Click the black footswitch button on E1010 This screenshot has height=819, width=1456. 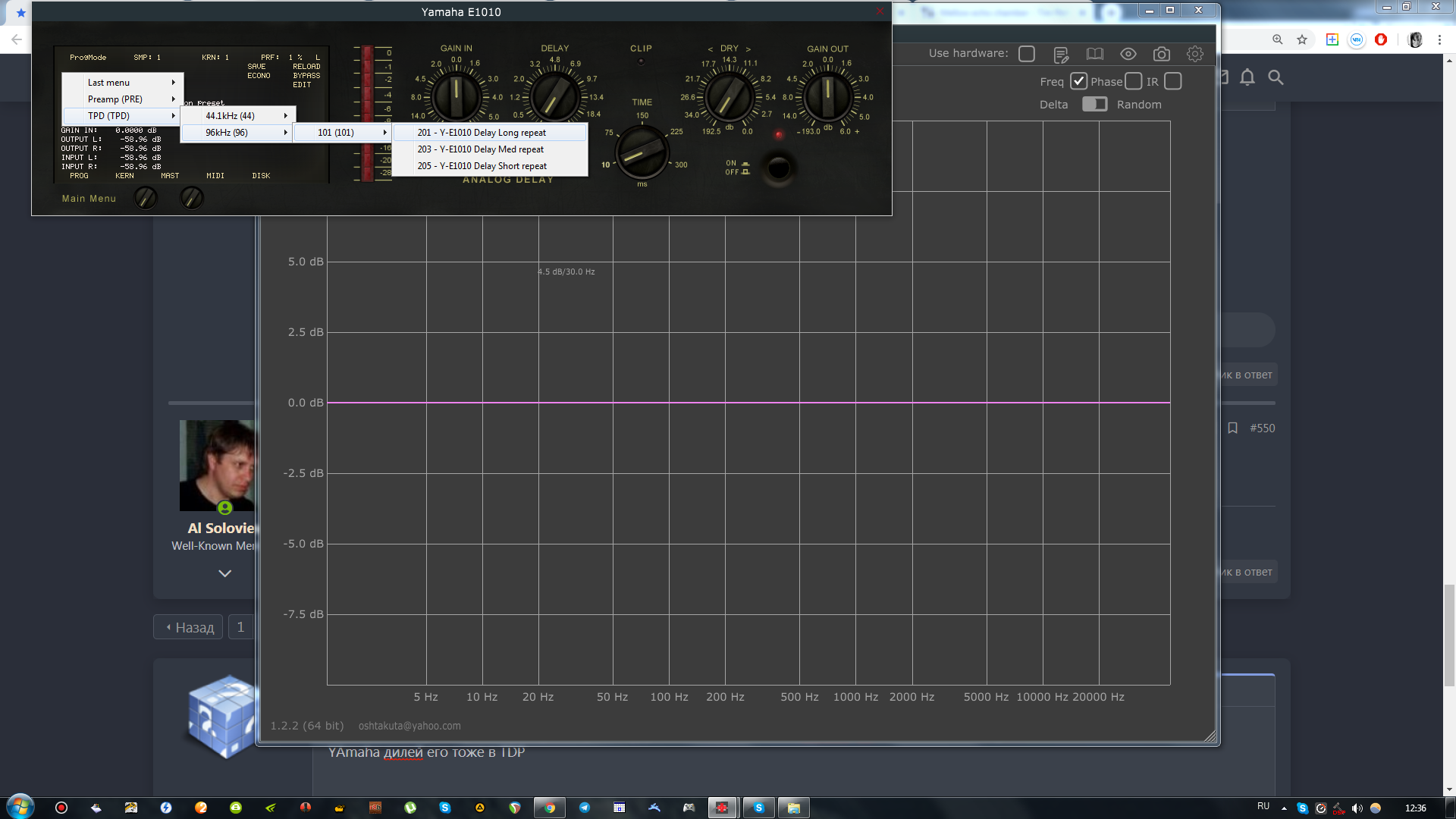[x=779, y=168]
